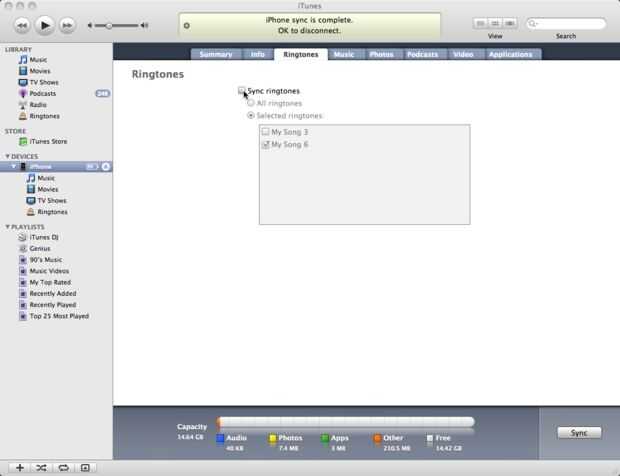Show artwork viewer button
This screenshot has width=620, height=476.
point(85,468)
